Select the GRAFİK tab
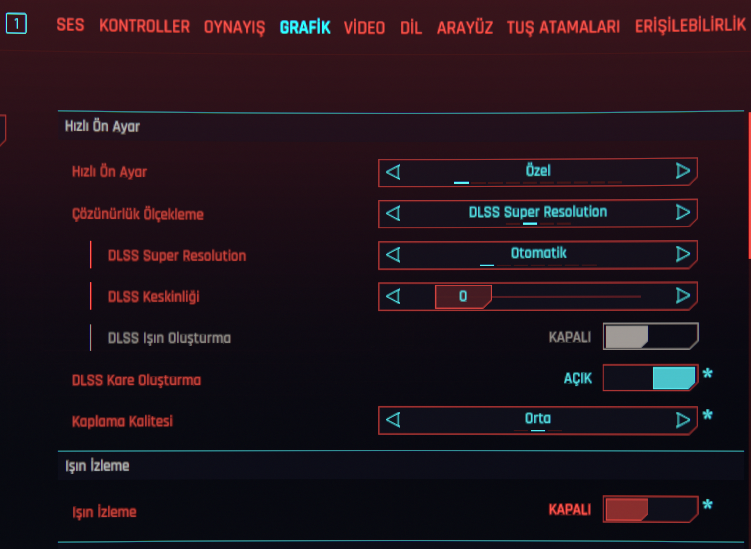751x549 pixels. (305, 28)
